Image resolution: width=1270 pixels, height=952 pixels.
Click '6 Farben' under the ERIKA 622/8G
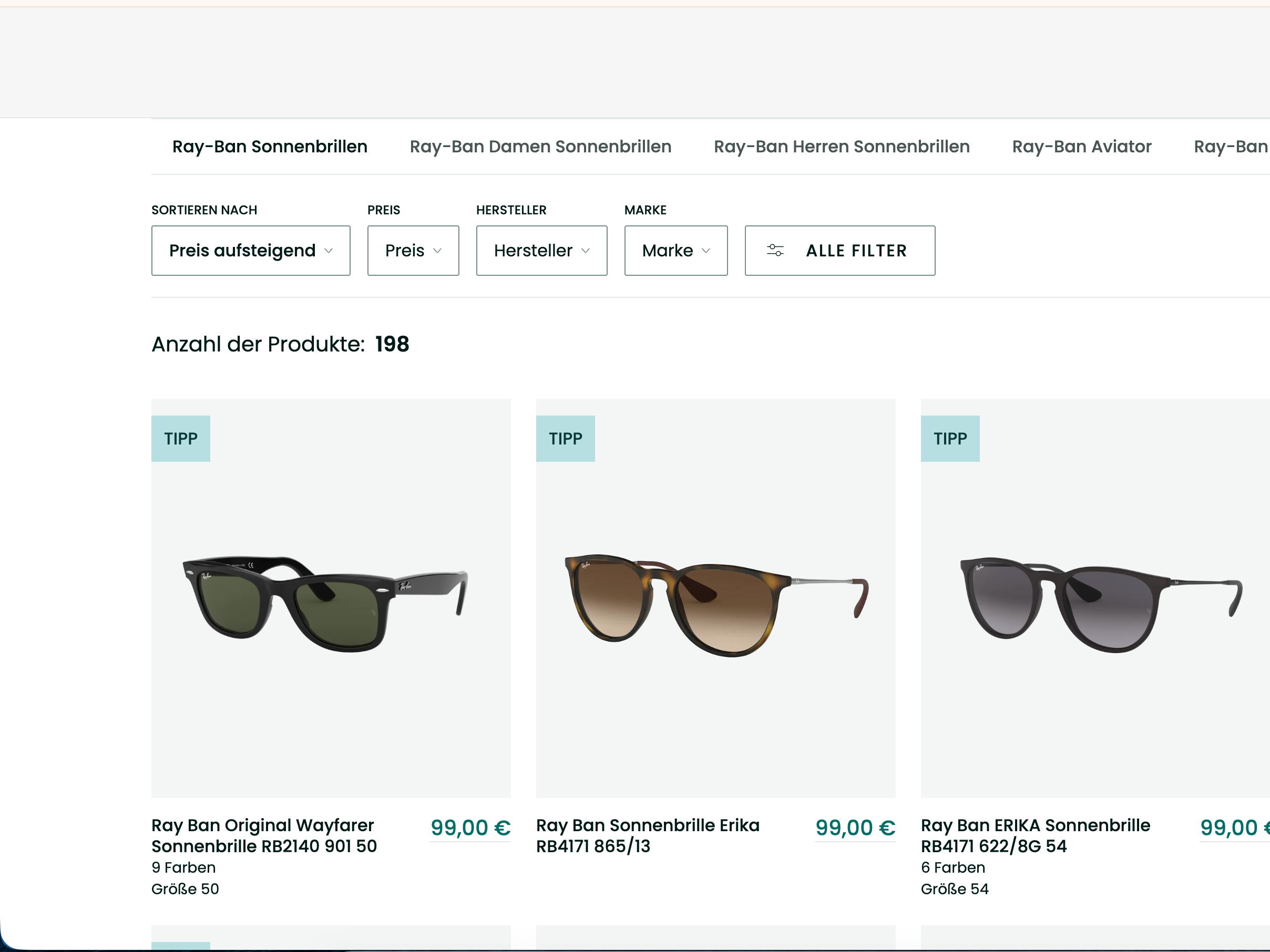coord(953,867)
